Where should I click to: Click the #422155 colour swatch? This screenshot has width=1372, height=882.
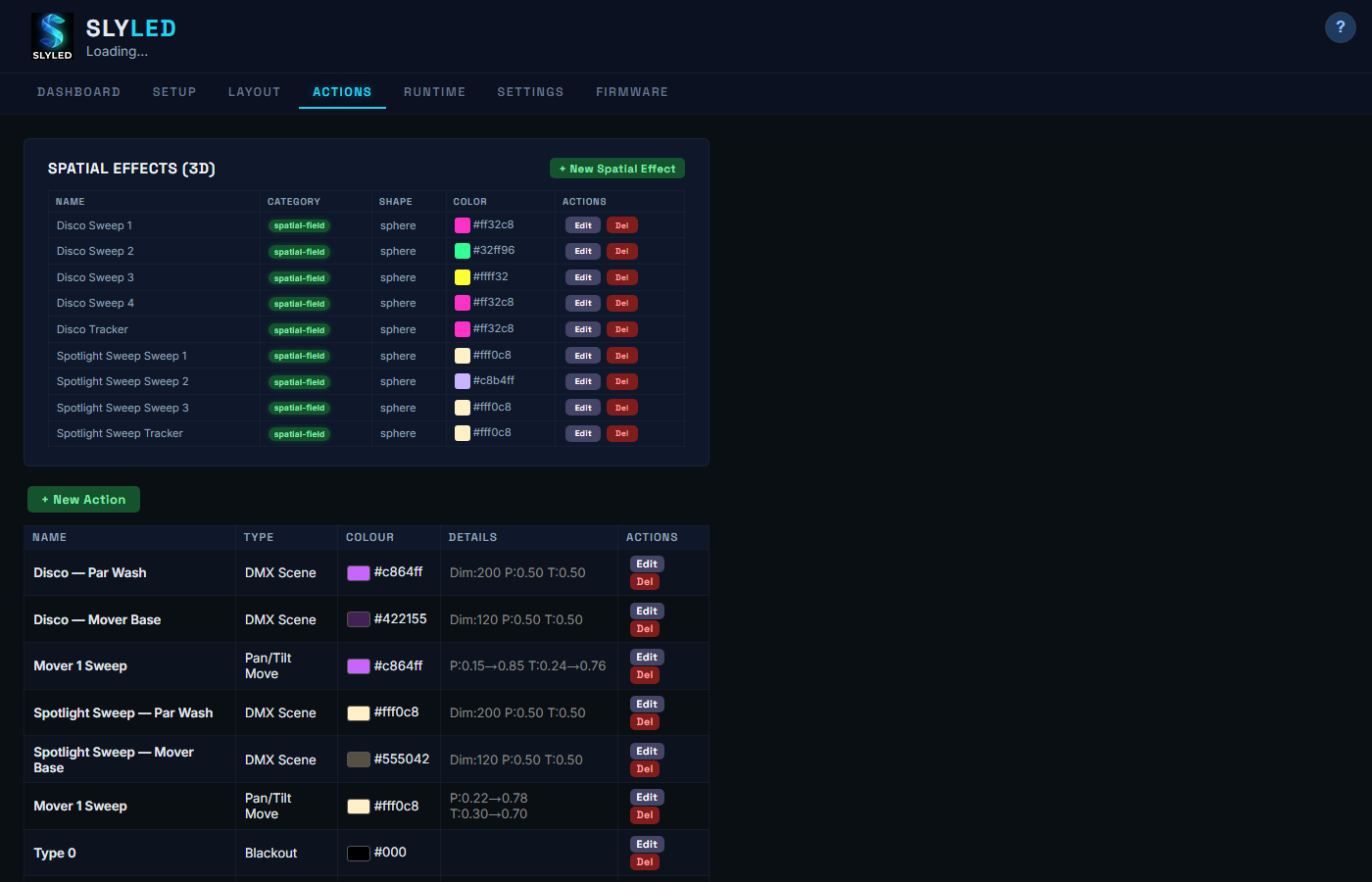(359, 619)
